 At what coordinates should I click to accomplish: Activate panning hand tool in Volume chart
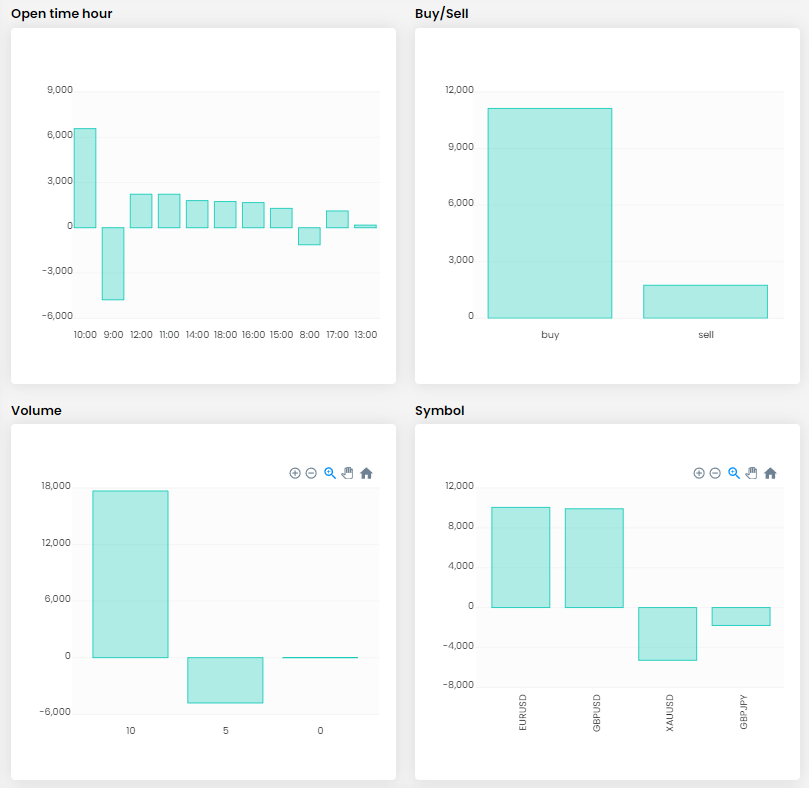(348, 473)
